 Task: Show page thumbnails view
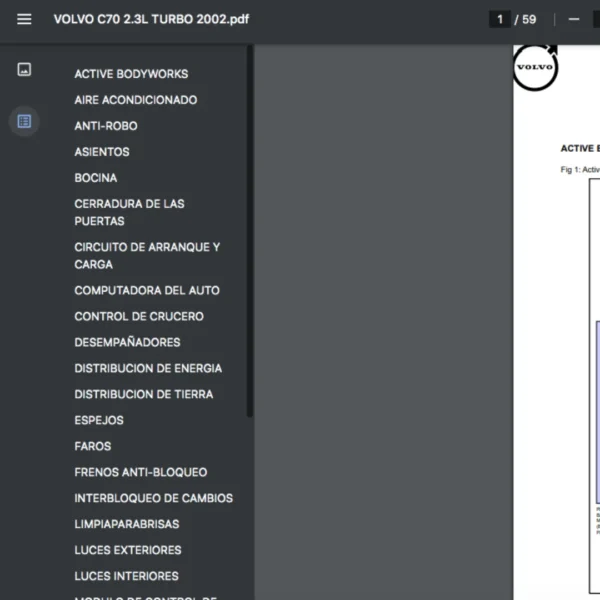pyautogui.click(x=24, y=70)
